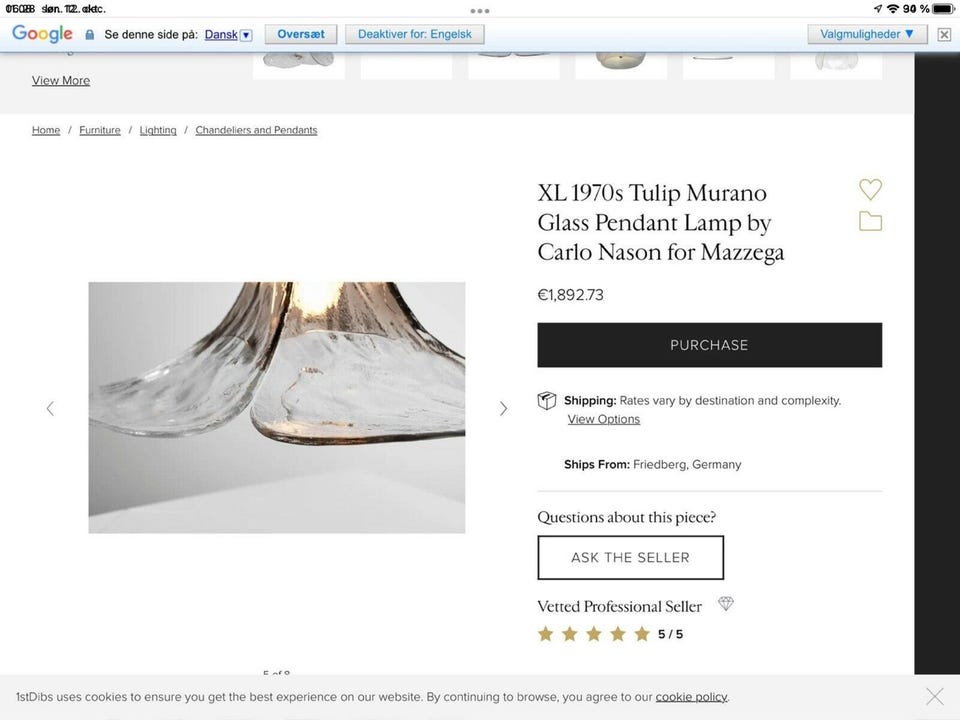Click the PURCHASE button

[x=710, y=345]
